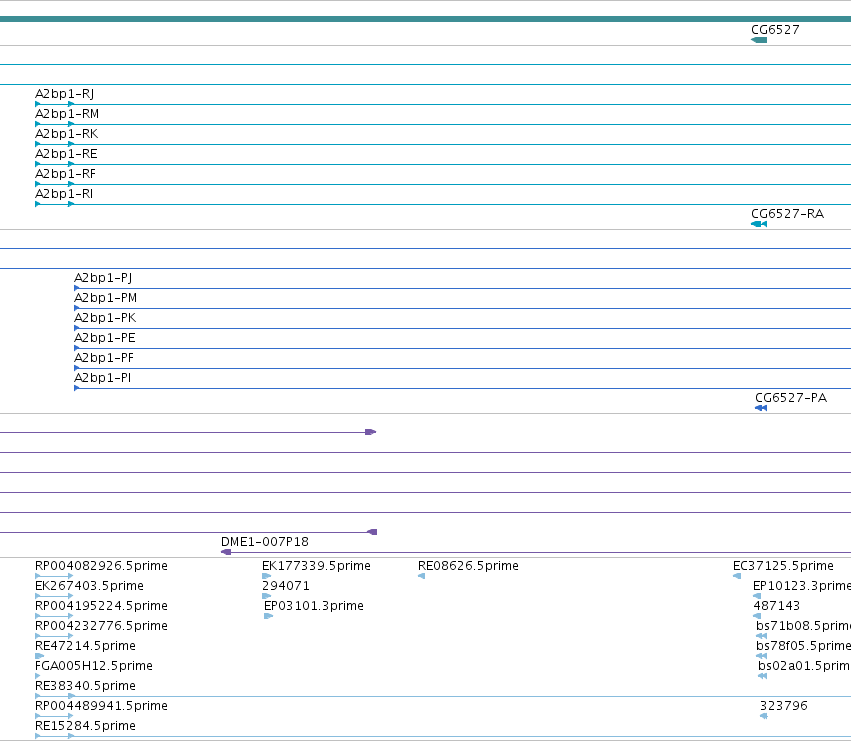Select EST RE47214.5prime
Image resolution: width=851 pixels, height=741 pixels.
pyautogui.click(x=85, y=646)
